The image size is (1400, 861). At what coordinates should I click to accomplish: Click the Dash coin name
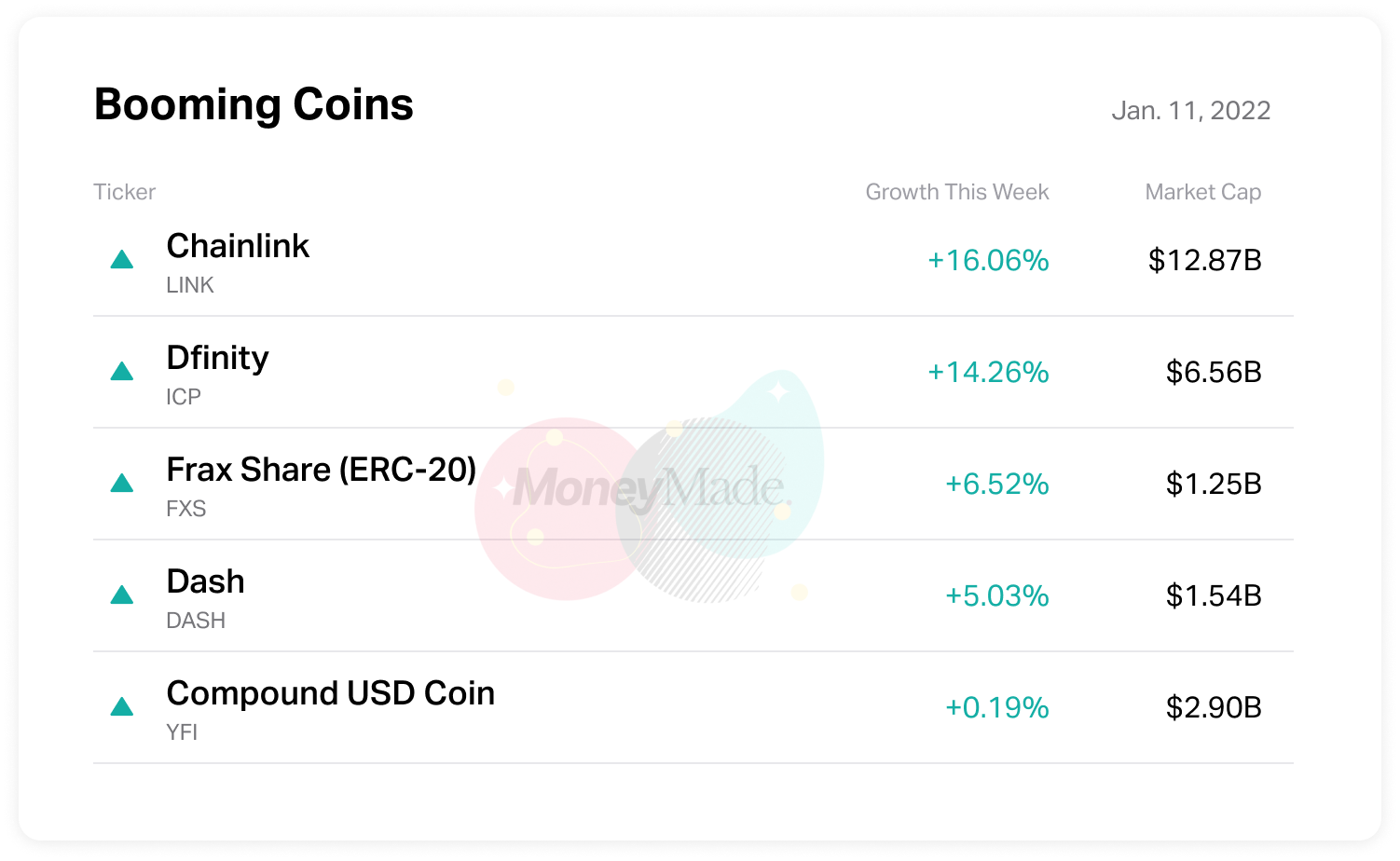[205, 581]
